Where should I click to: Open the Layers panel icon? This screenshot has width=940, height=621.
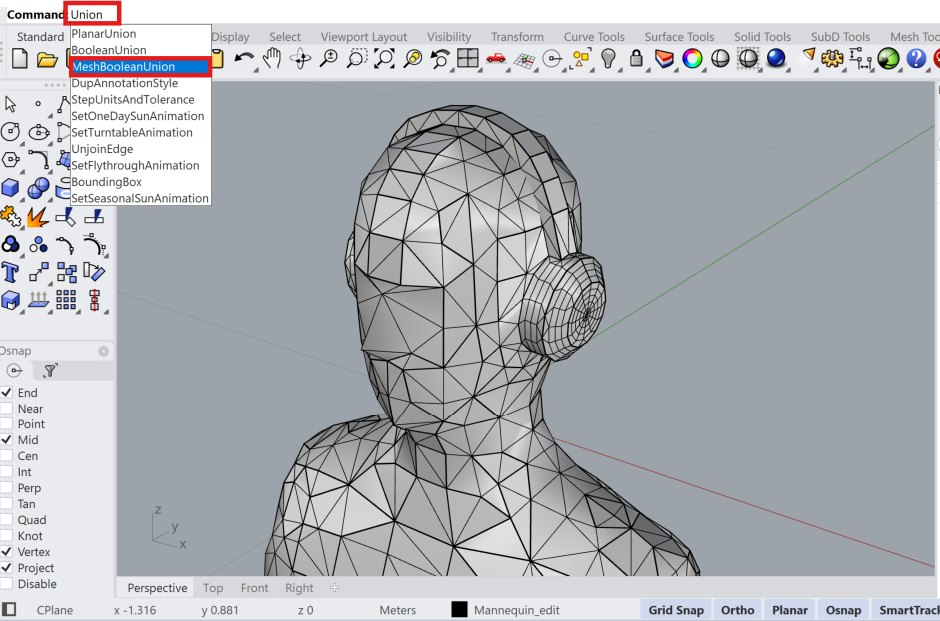pyautogui.click(x=664, y=58)
